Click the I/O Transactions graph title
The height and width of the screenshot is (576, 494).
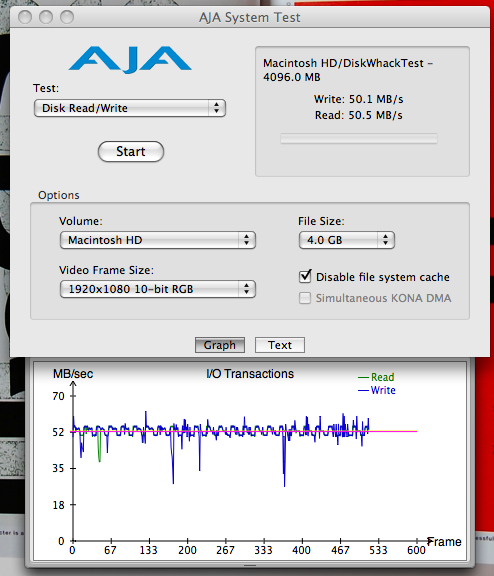point(250,374)
